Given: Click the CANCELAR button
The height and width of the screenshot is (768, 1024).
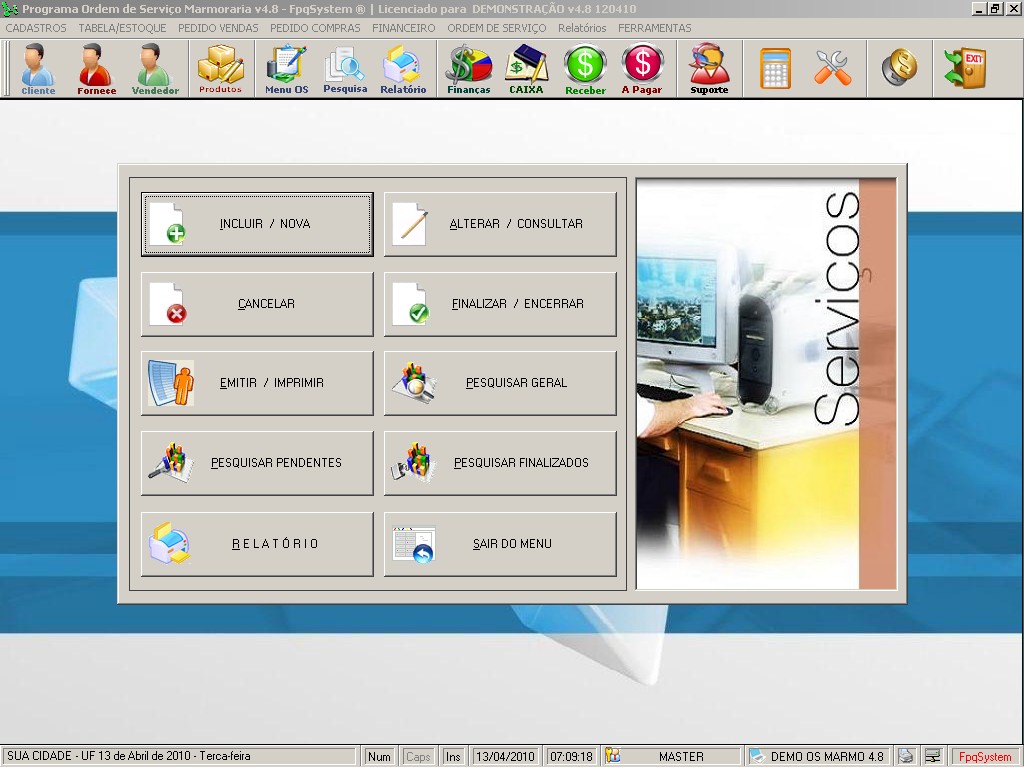Looking at the screenshot, I should [257, 304].
